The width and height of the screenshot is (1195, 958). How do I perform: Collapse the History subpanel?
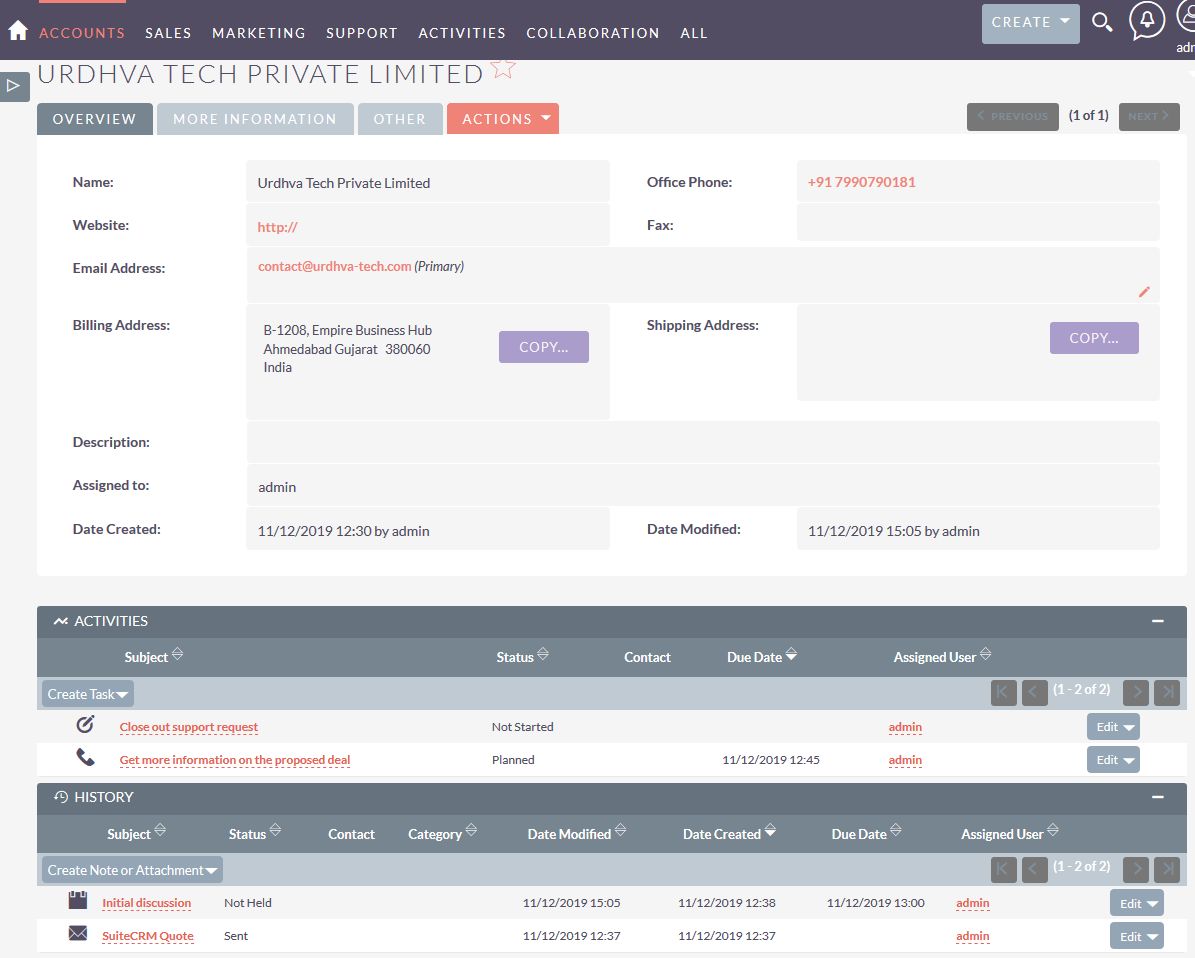click(1157, 797)
